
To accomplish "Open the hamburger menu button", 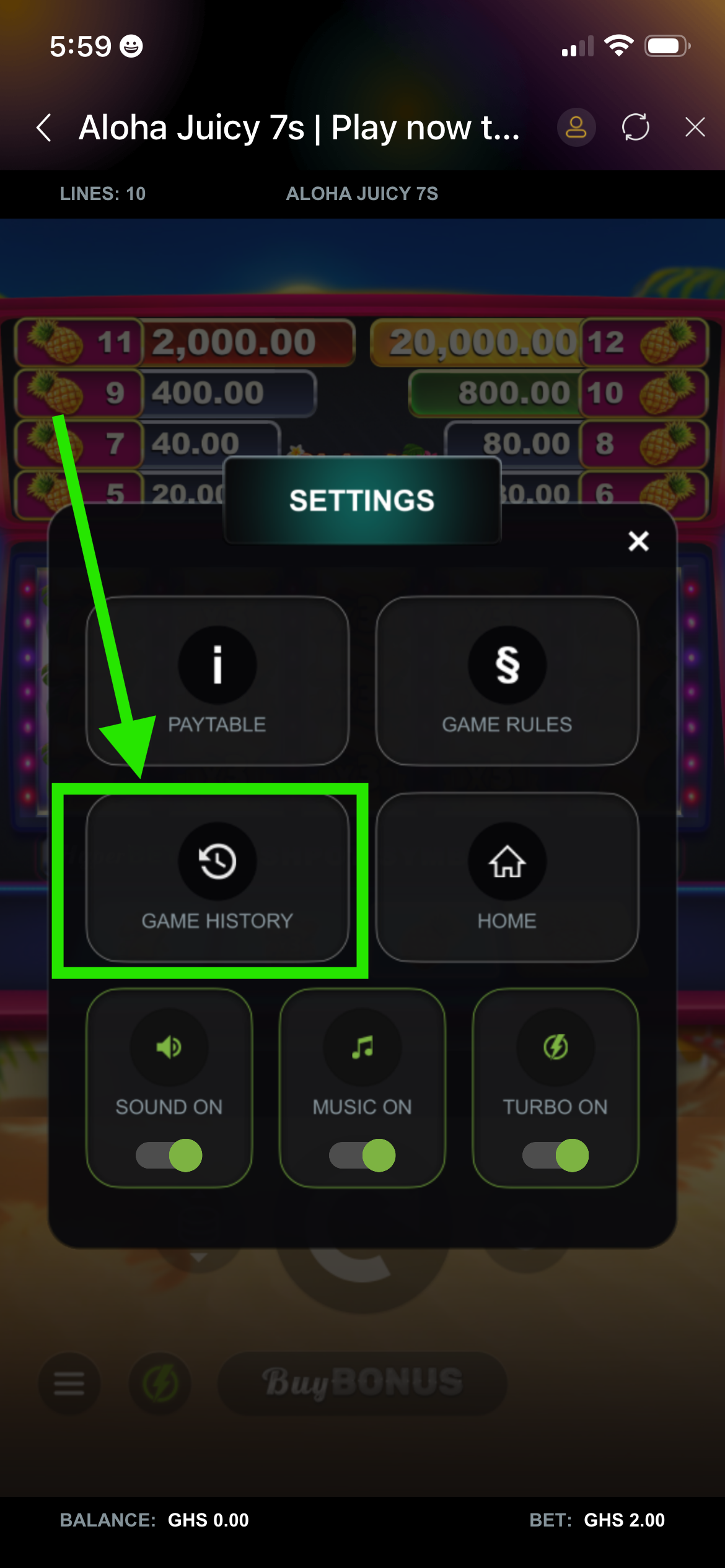I will (69, 1383).
